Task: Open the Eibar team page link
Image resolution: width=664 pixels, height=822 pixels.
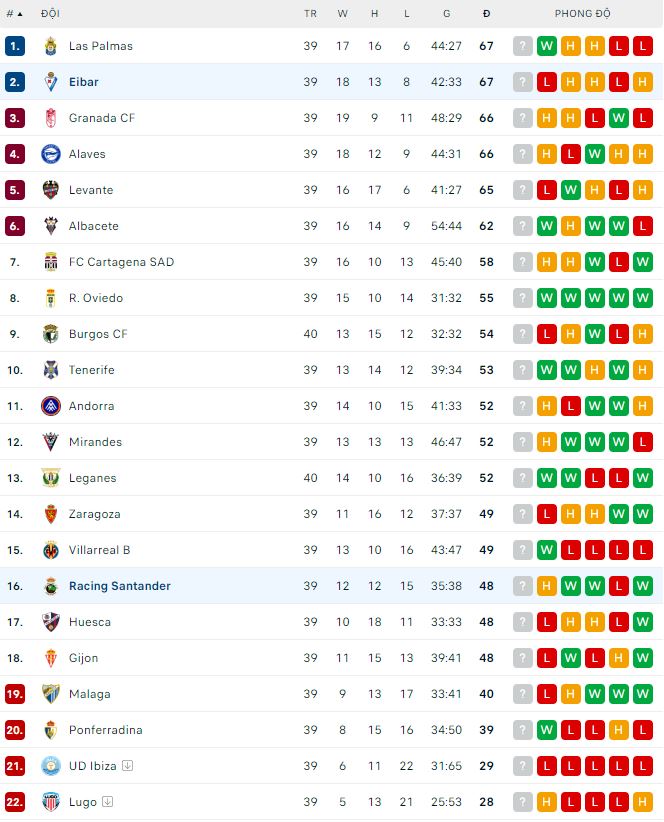Action: (84, 82)
